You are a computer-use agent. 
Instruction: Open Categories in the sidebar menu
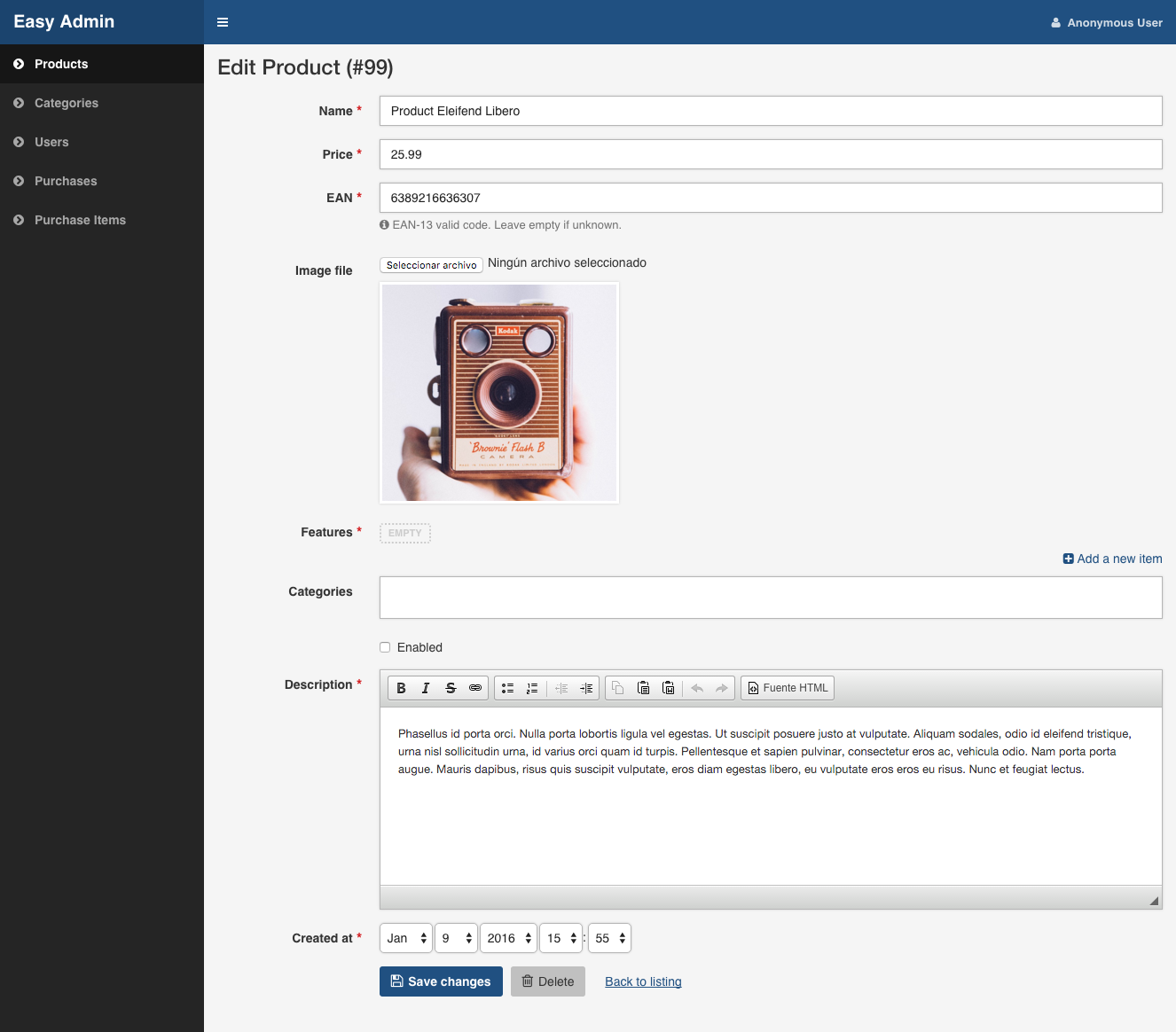[67, 103]
